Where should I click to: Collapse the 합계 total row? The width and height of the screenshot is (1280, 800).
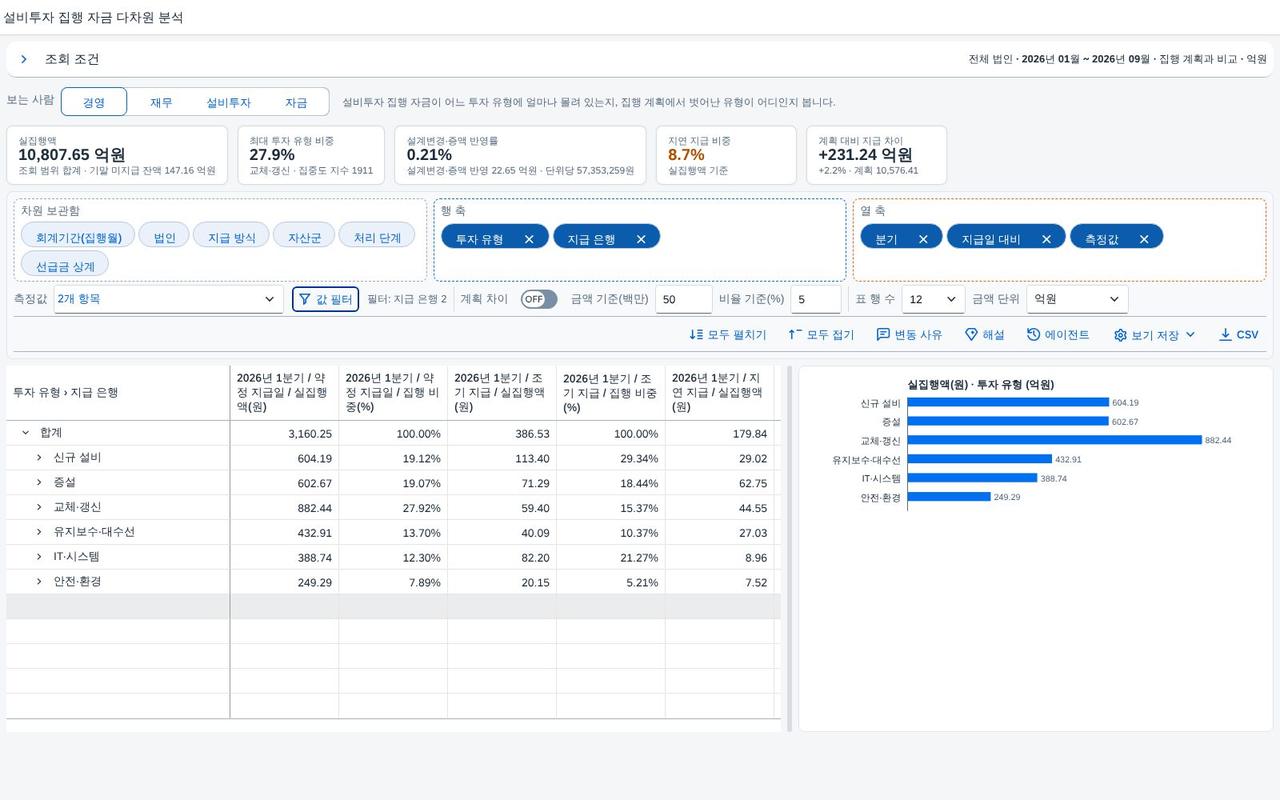tap(25, 433)
